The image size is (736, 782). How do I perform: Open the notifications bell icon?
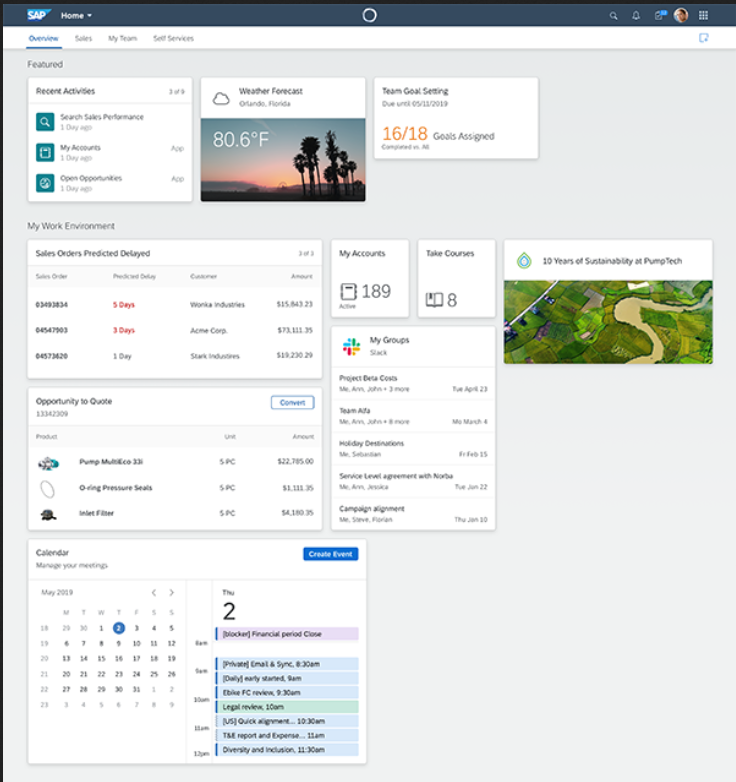[636, 15]
